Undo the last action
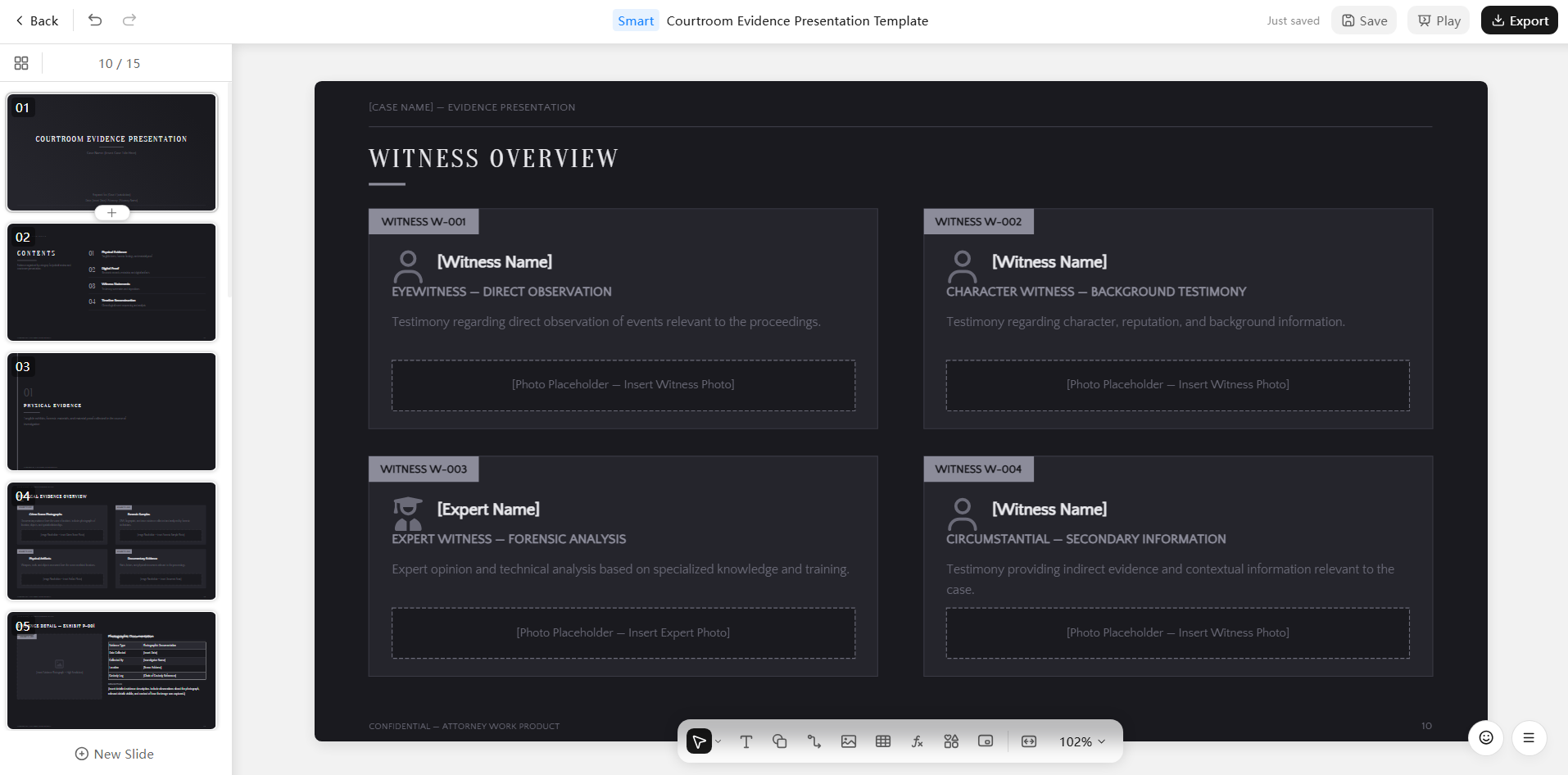The width and height of the screenshot is (1568, 775). (95, 20)
